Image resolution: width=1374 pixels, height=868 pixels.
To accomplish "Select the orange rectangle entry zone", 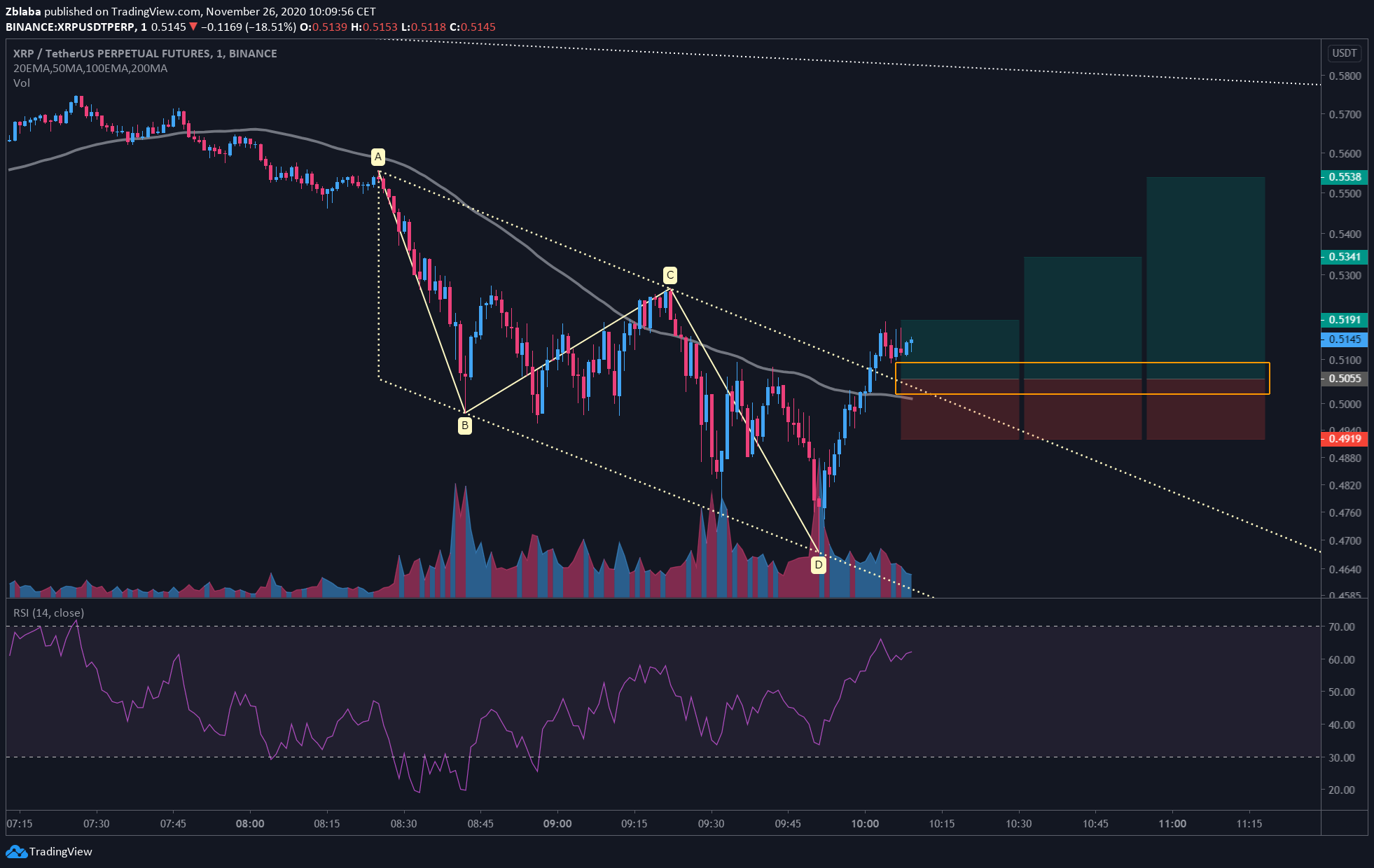I will [1082, 379].
